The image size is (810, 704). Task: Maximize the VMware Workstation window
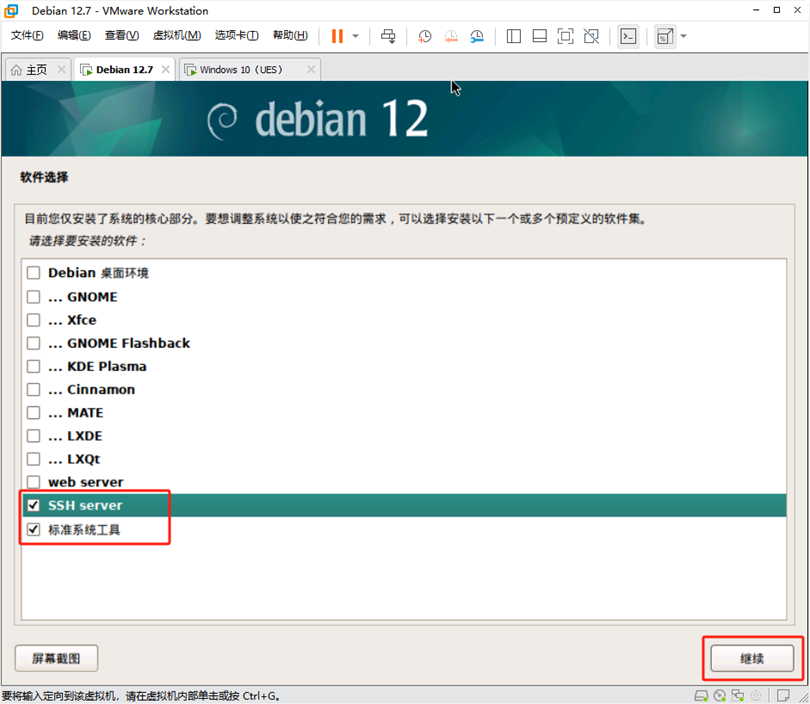[776, 10]
